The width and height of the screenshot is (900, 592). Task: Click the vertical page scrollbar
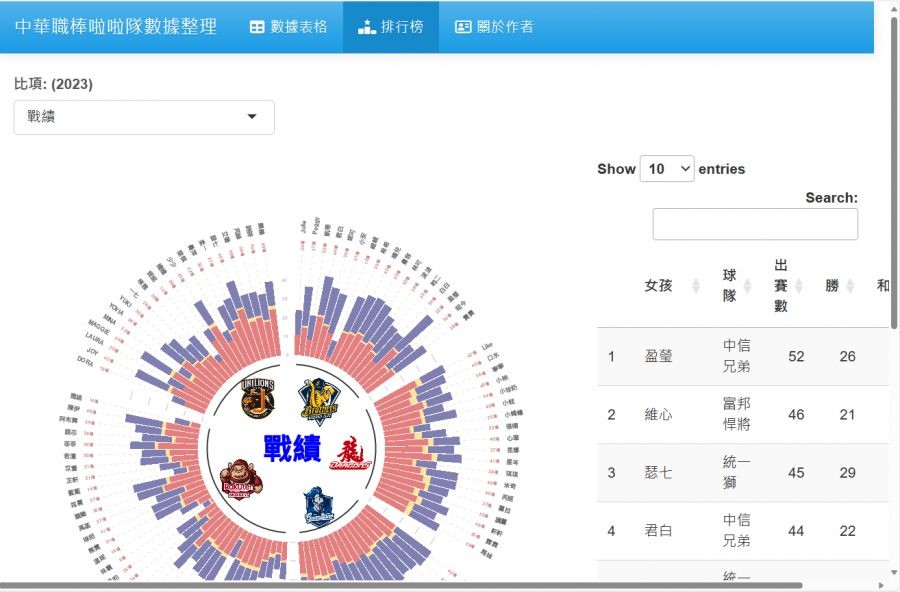(894, 172)
